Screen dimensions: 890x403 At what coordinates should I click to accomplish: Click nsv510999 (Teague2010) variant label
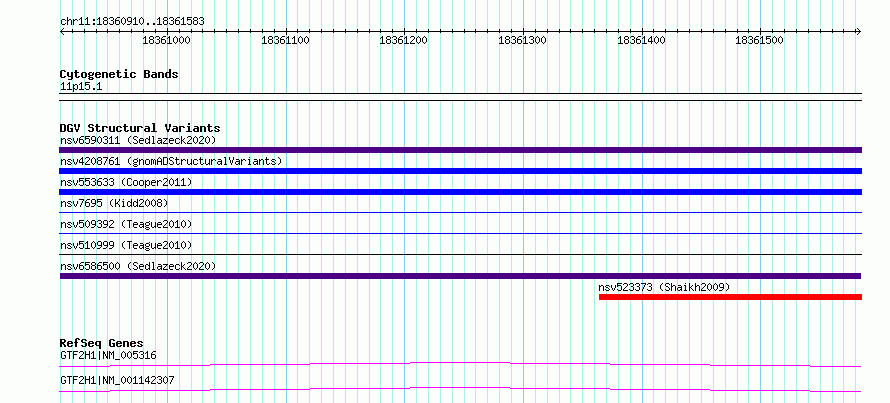126,245
